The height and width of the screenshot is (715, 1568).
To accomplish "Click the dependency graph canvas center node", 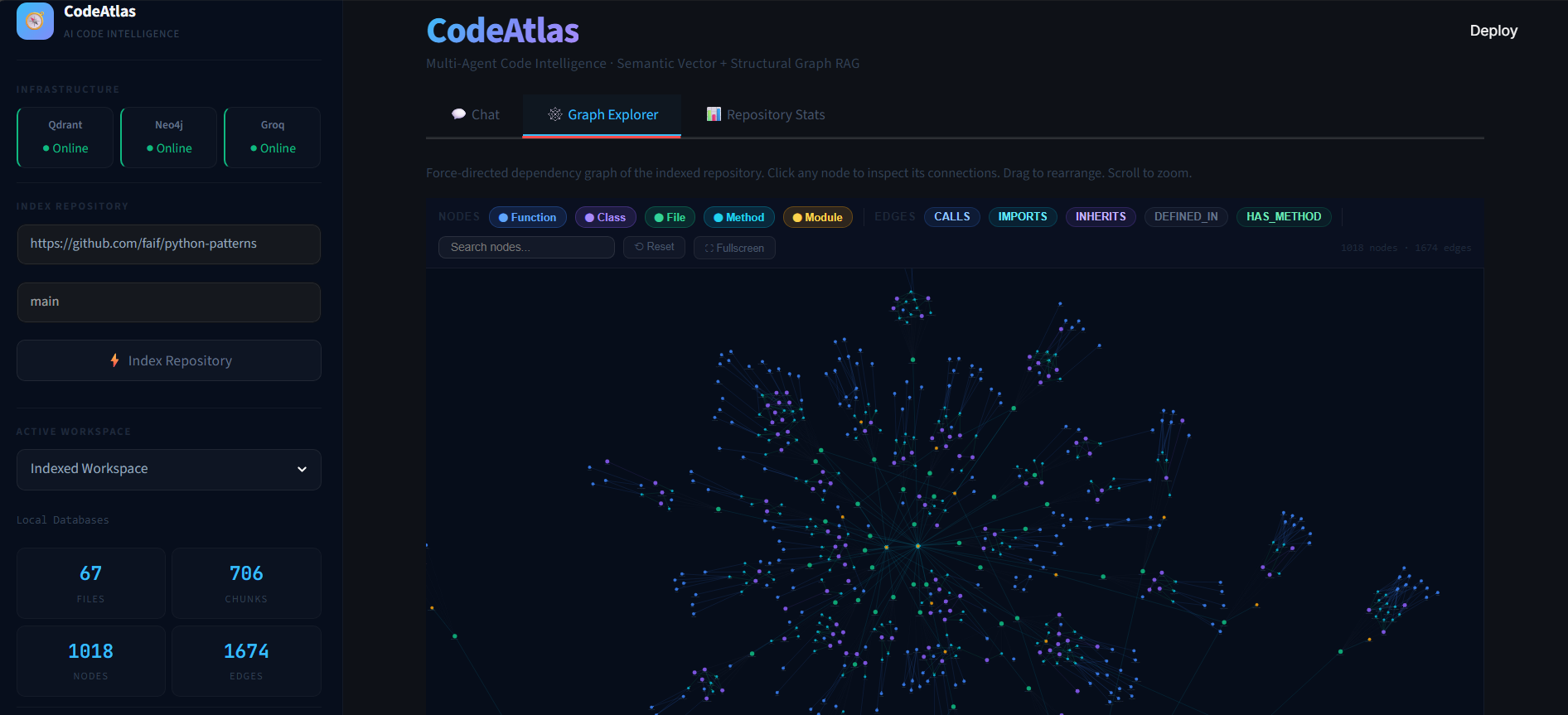I will (x=917, y=546).
